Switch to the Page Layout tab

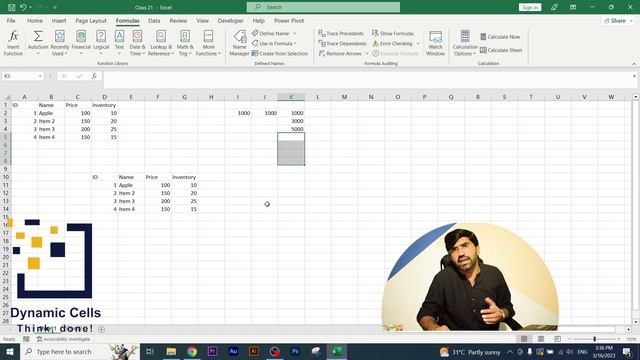91,20
